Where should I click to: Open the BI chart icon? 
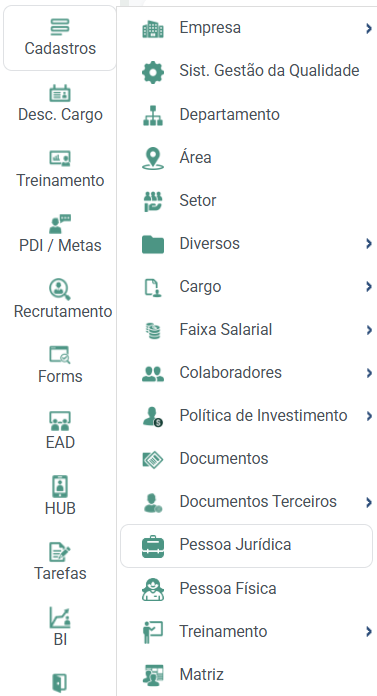(x=60, y=617)
